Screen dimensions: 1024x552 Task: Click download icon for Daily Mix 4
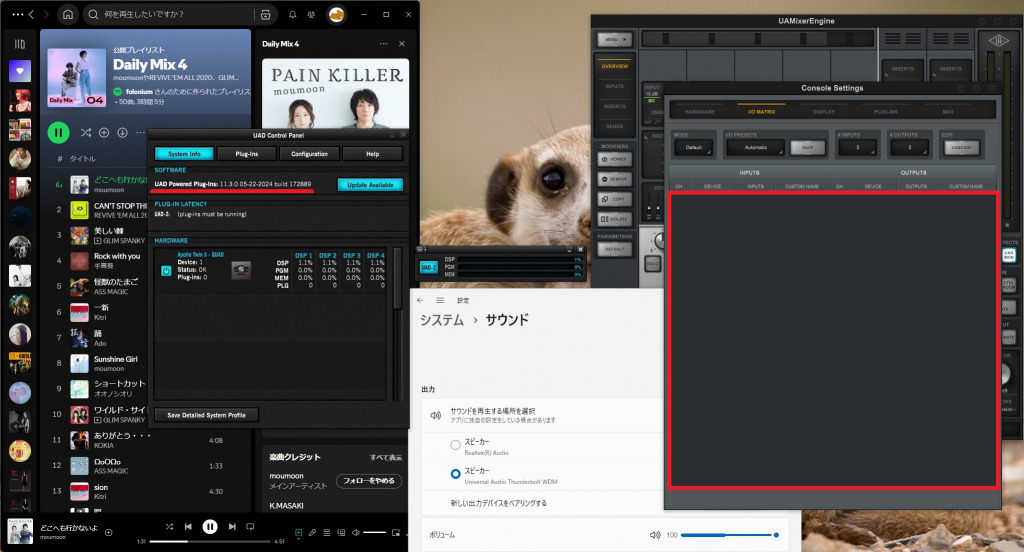tap(122, 132)
